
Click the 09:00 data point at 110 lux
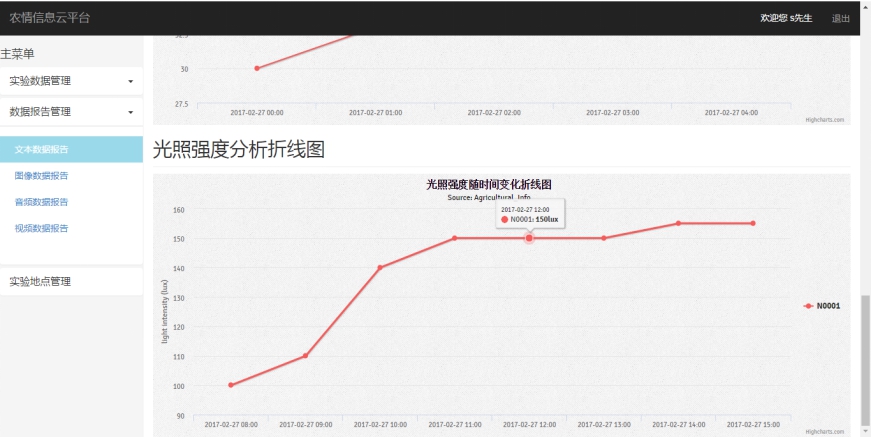[x=306, y=355]
